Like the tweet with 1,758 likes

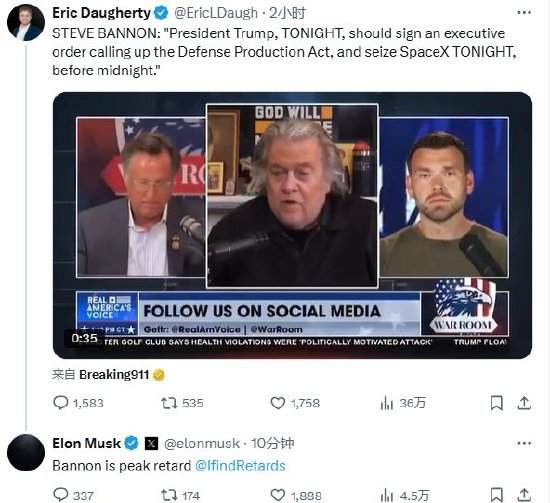click(x=277, y=403)
